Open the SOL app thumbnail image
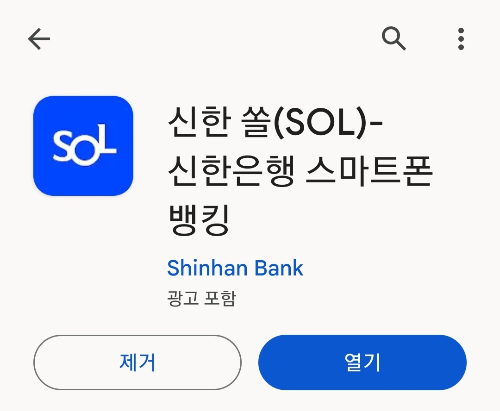The image size is (500, 411). [83, 146]
